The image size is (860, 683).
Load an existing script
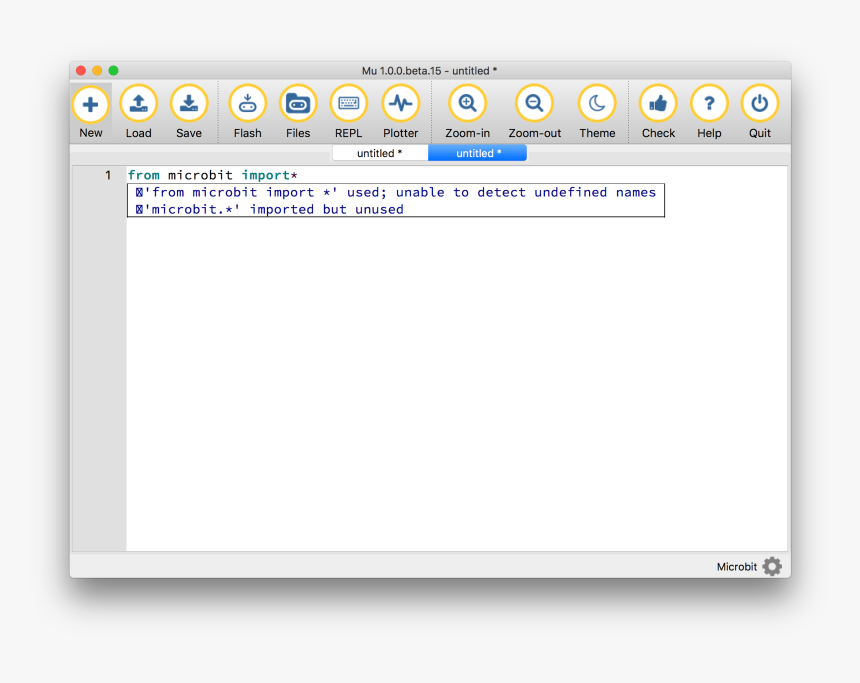(x=139, y=110)
